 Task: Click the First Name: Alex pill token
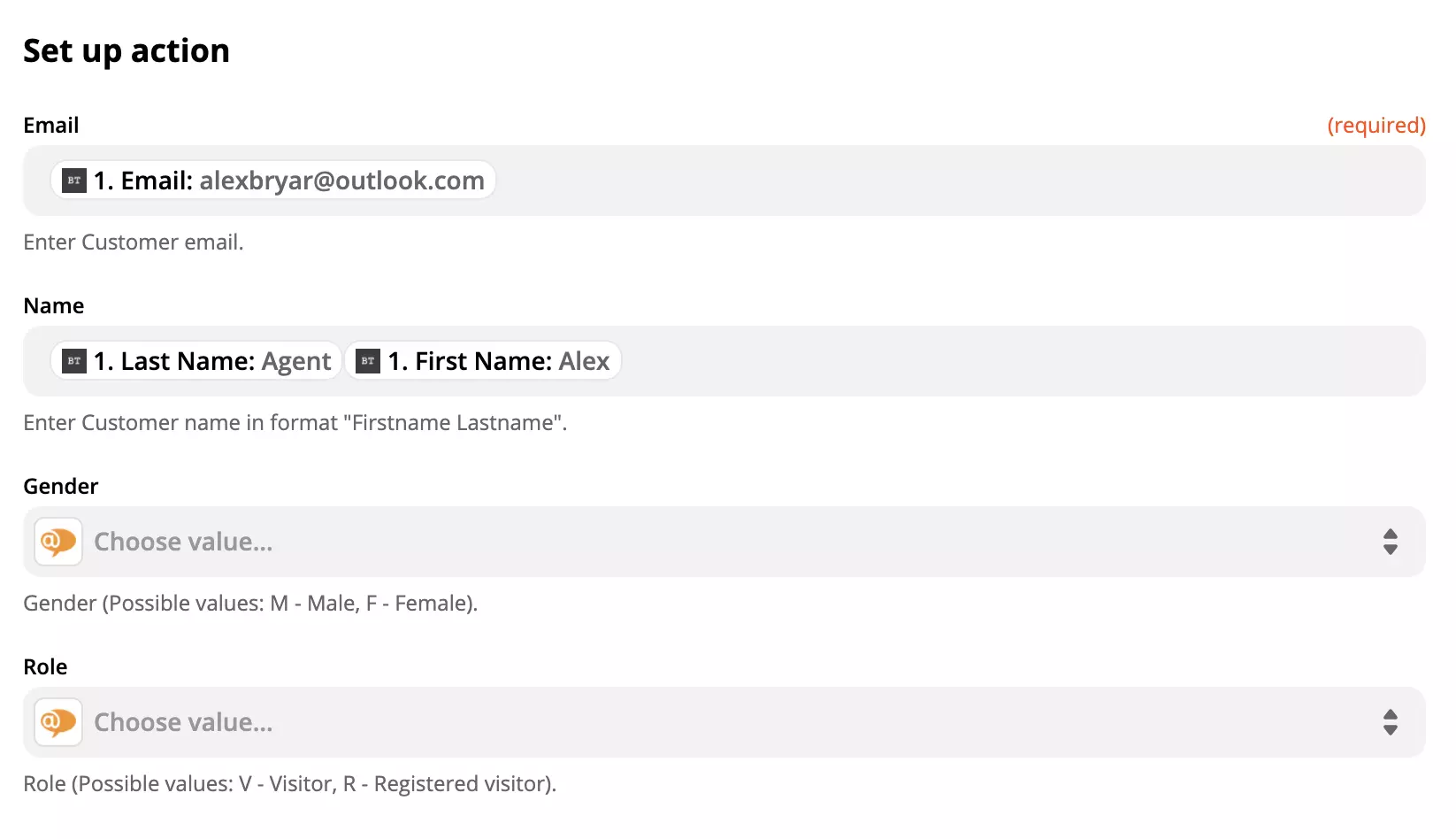[x=483, y=361]
